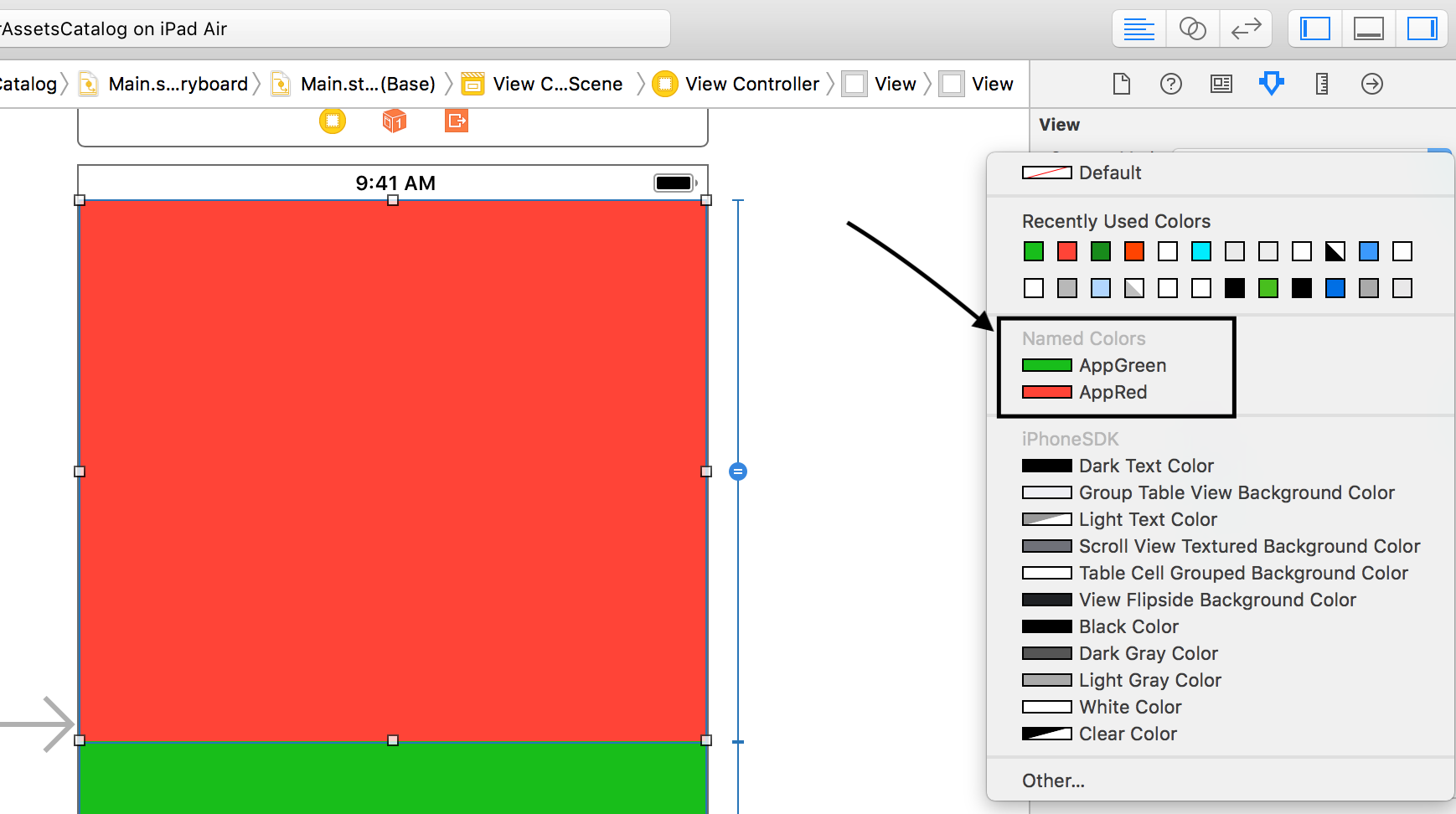Pick the first green swatch in recent colors

click(1034, 251)
